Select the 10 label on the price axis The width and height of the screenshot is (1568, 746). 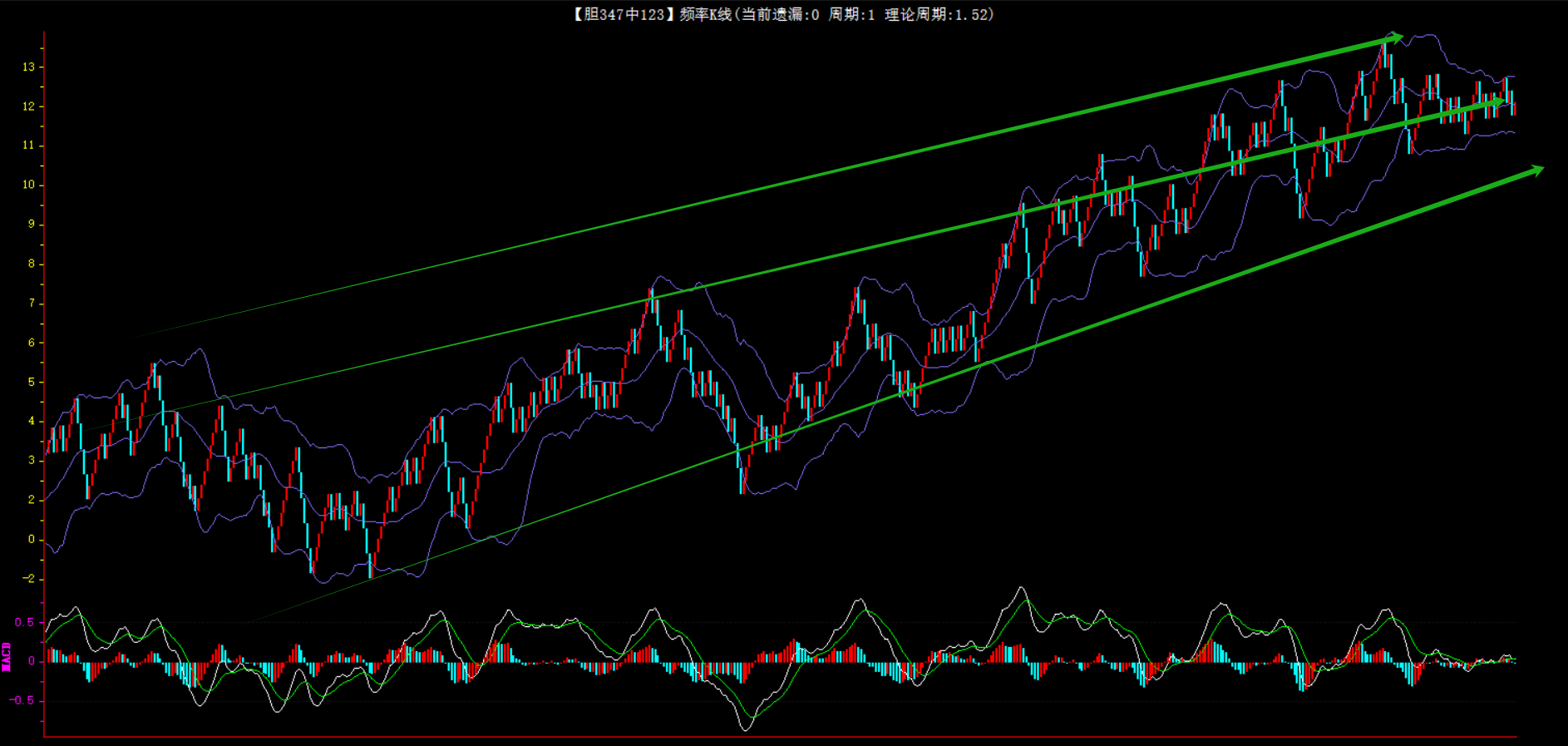pyautogui.click(x=28, y=185)
